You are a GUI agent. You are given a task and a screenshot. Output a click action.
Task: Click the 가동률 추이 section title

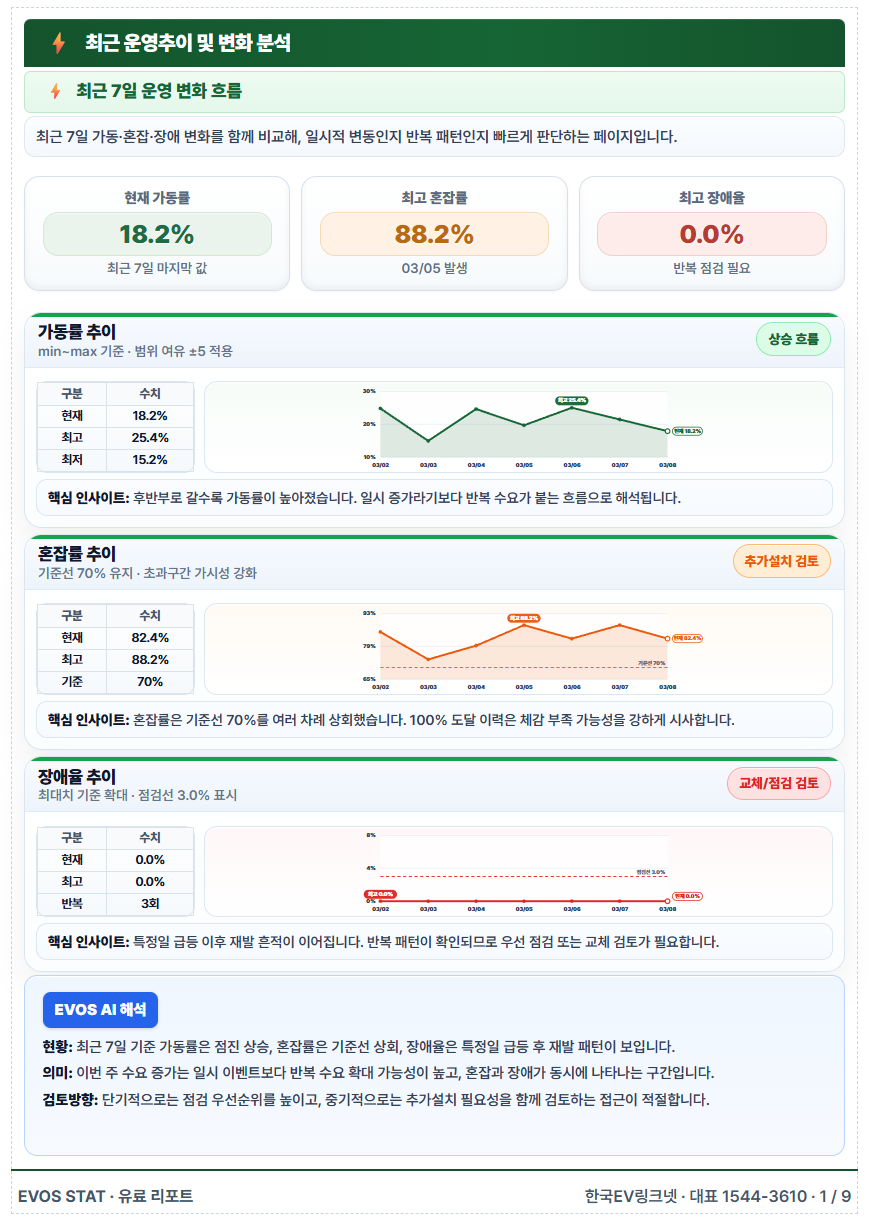77,331
